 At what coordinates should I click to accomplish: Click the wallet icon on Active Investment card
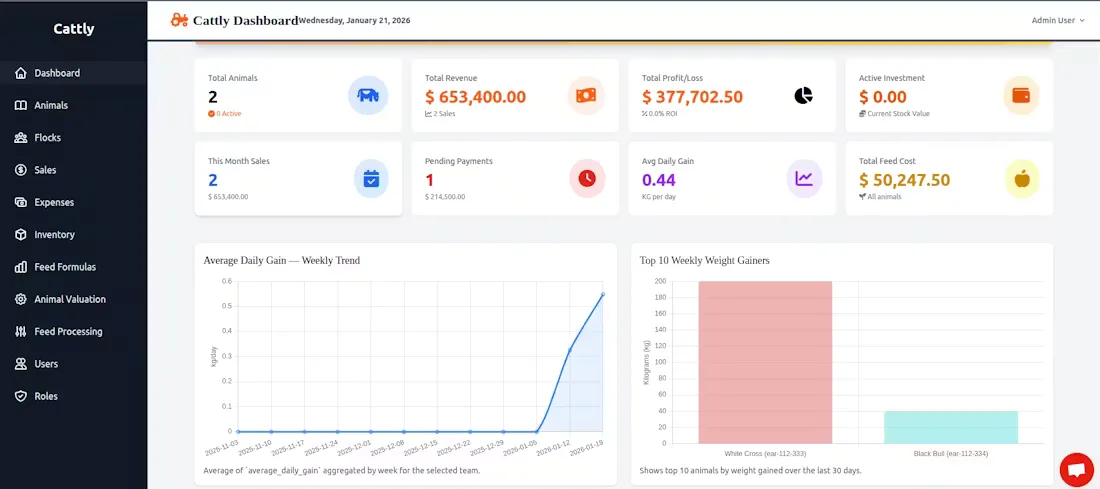coord(1021,95)
